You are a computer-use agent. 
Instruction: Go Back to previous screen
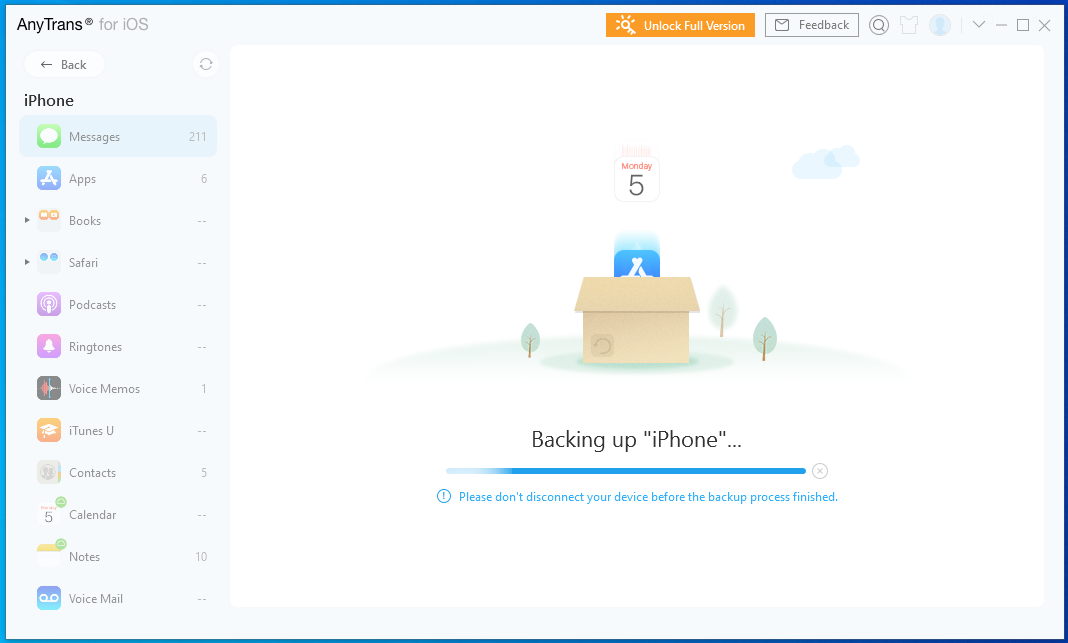click(x=64, y=65)
